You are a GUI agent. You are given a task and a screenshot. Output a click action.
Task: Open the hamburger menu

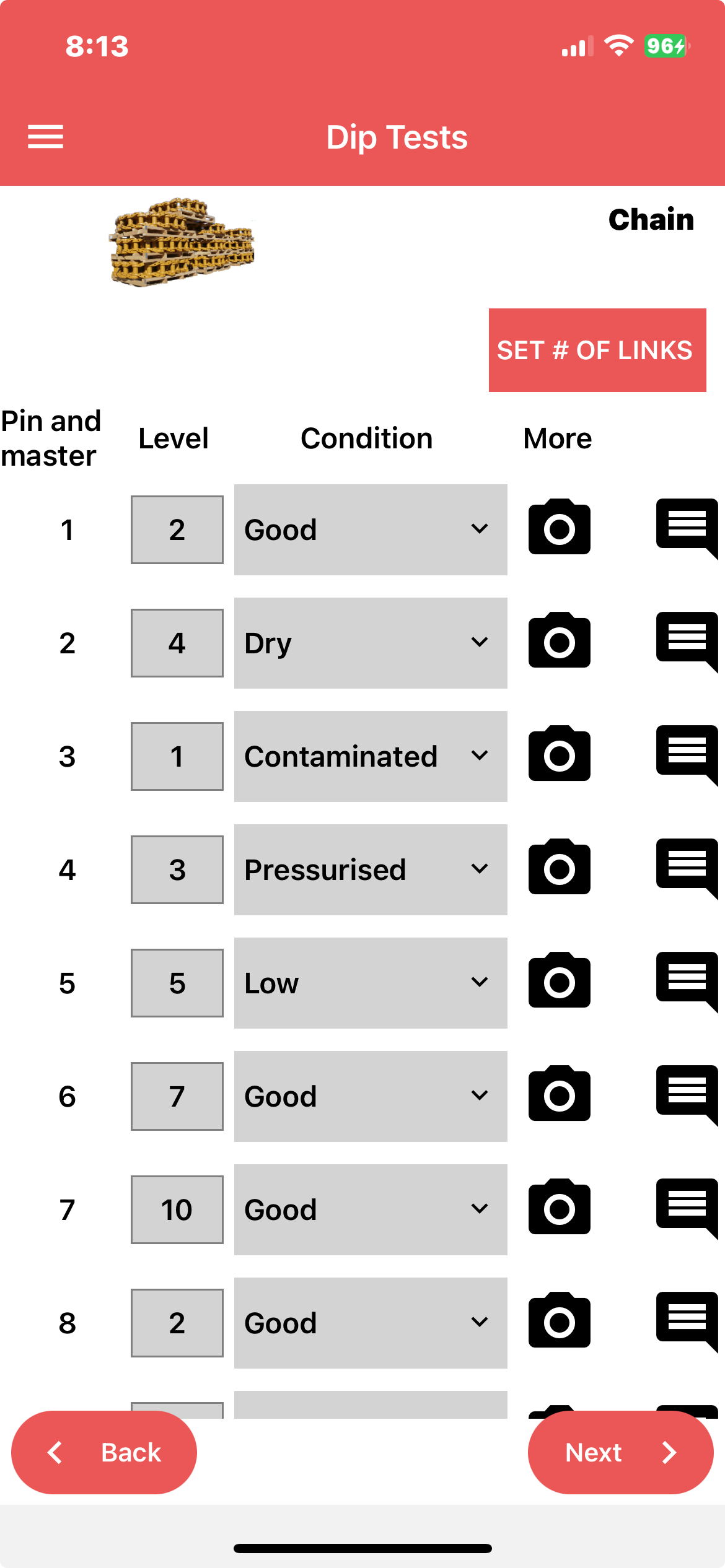click(x=45, y=137)
